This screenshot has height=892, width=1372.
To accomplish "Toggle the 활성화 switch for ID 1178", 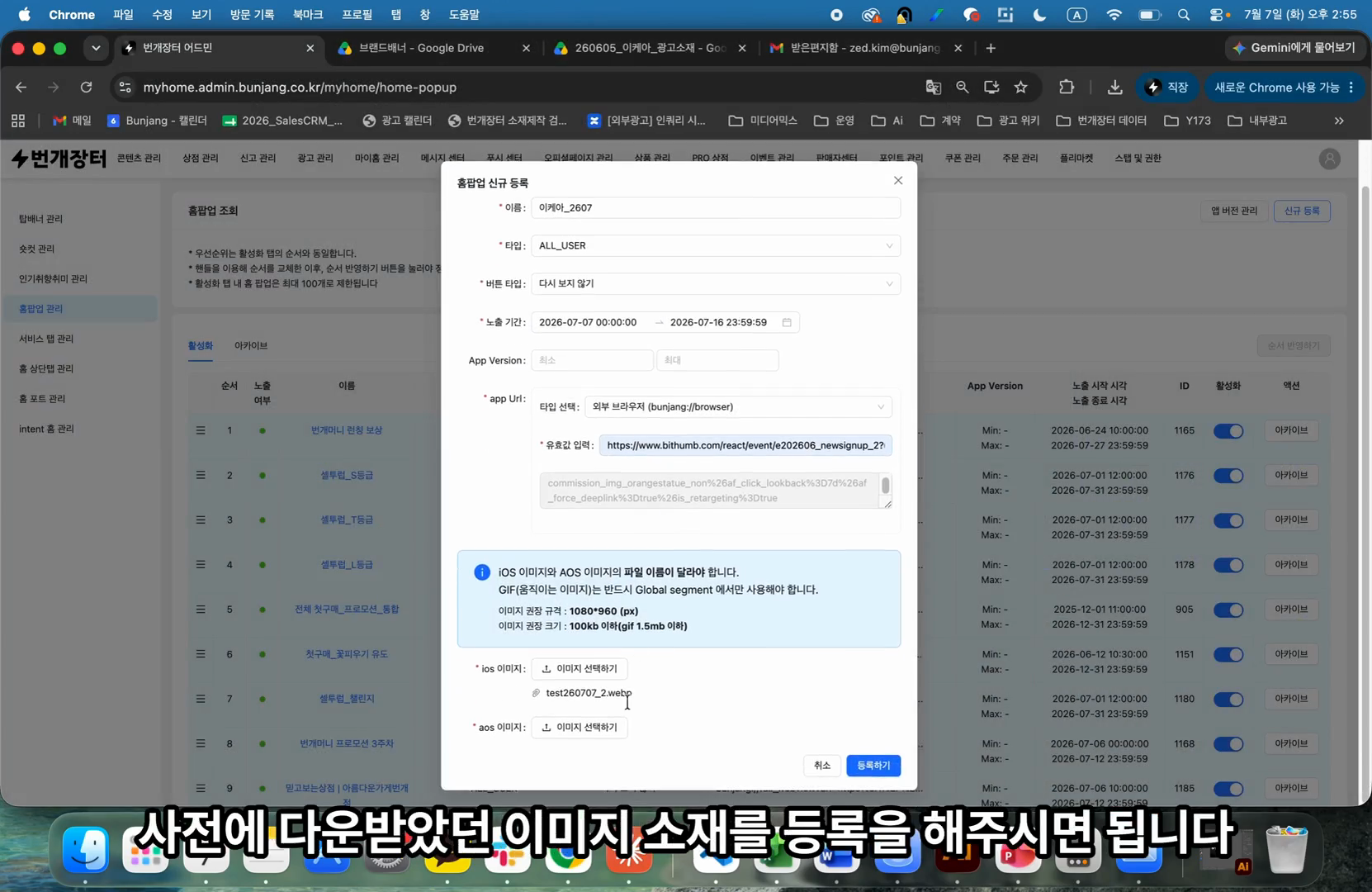I will tap(1228, 565).
